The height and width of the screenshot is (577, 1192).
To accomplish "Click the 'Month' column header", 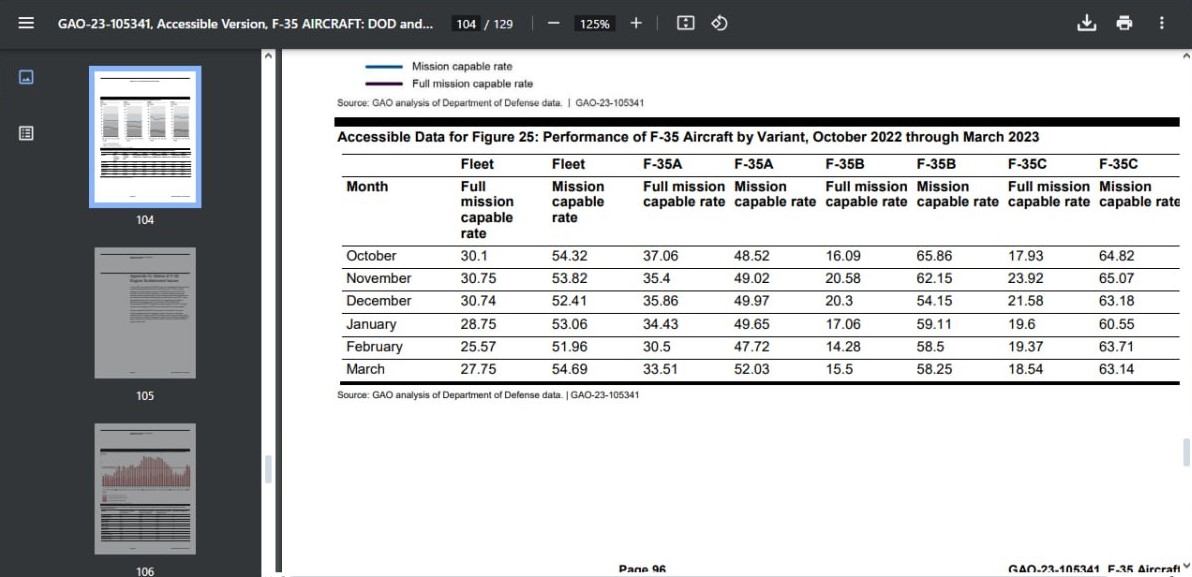I will (x=366, y=187).
